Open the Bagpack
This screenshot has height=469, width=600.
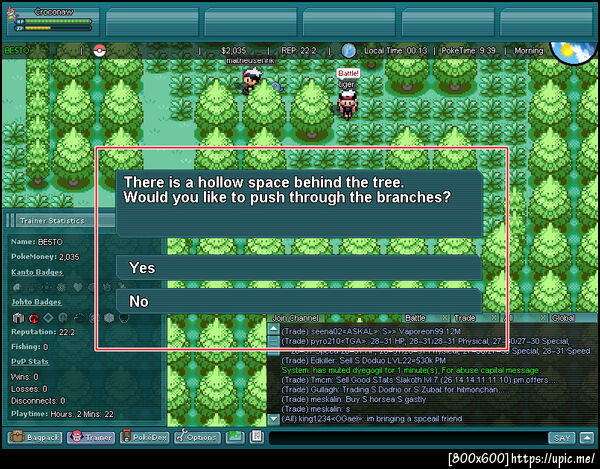tap(34, 437)
